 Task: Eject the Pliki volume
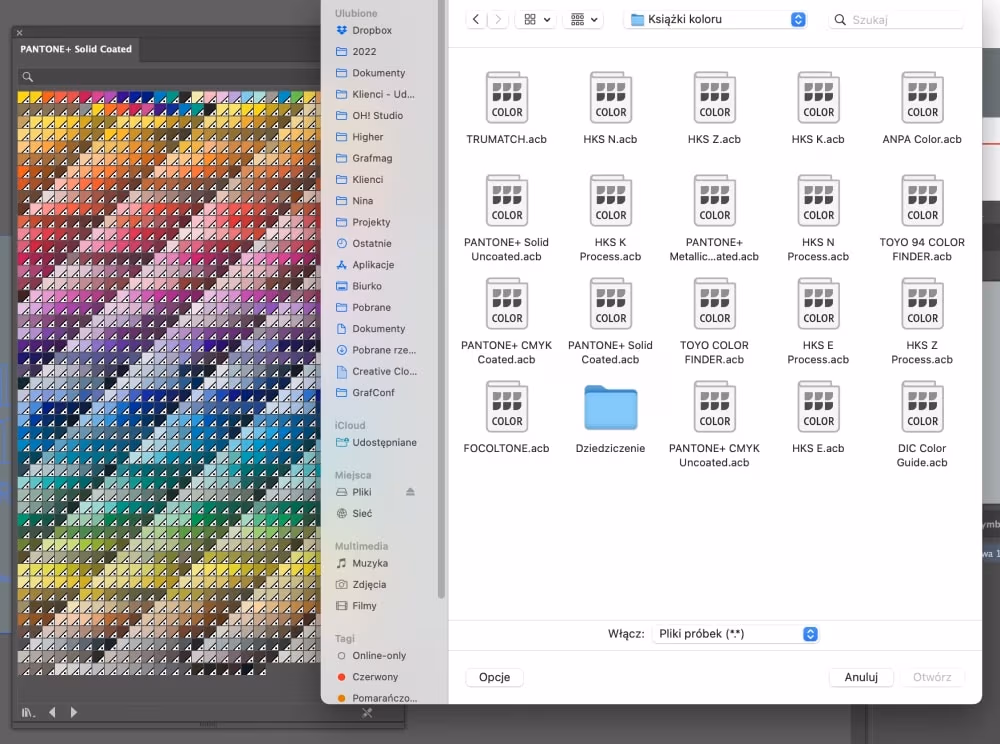pos(410,492)
